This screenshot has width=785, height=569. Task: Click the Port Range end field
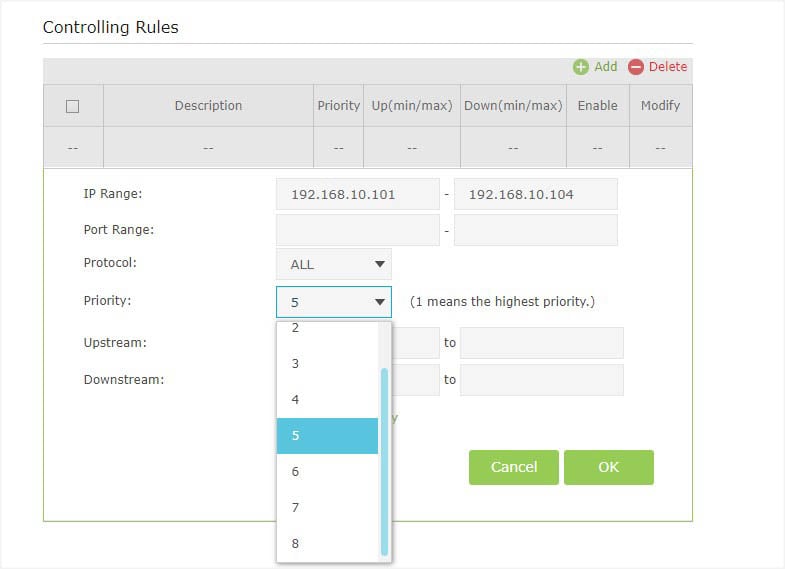[x=536, y=230]
